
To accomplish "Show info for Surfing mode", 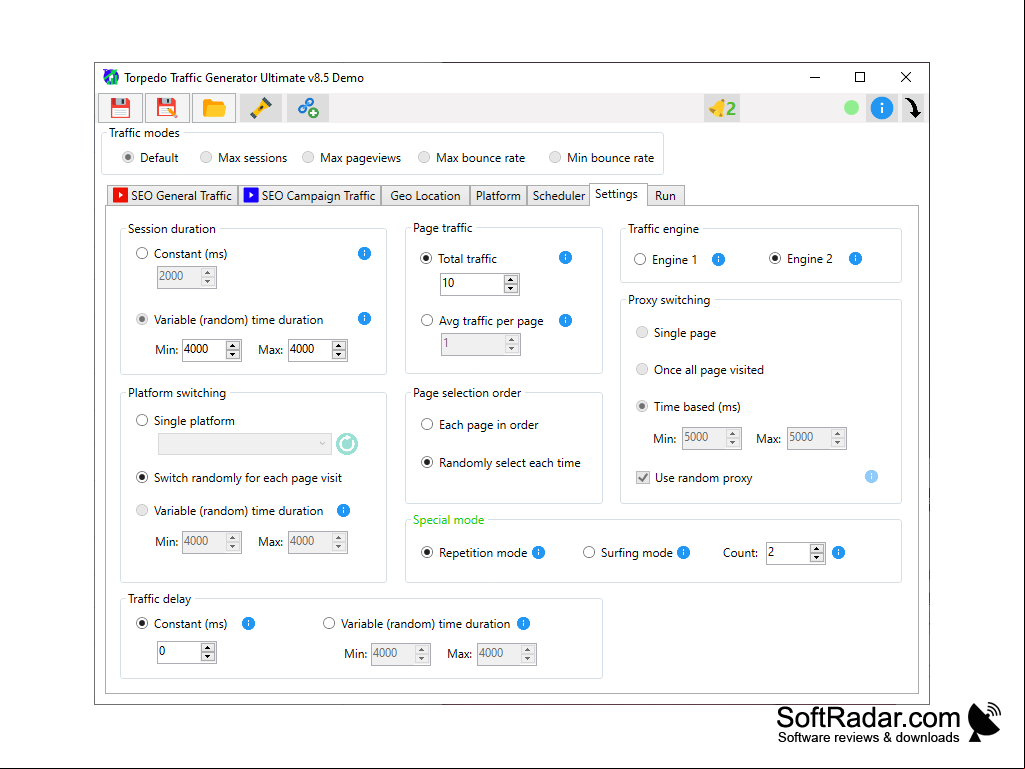I will click(684, 553).
